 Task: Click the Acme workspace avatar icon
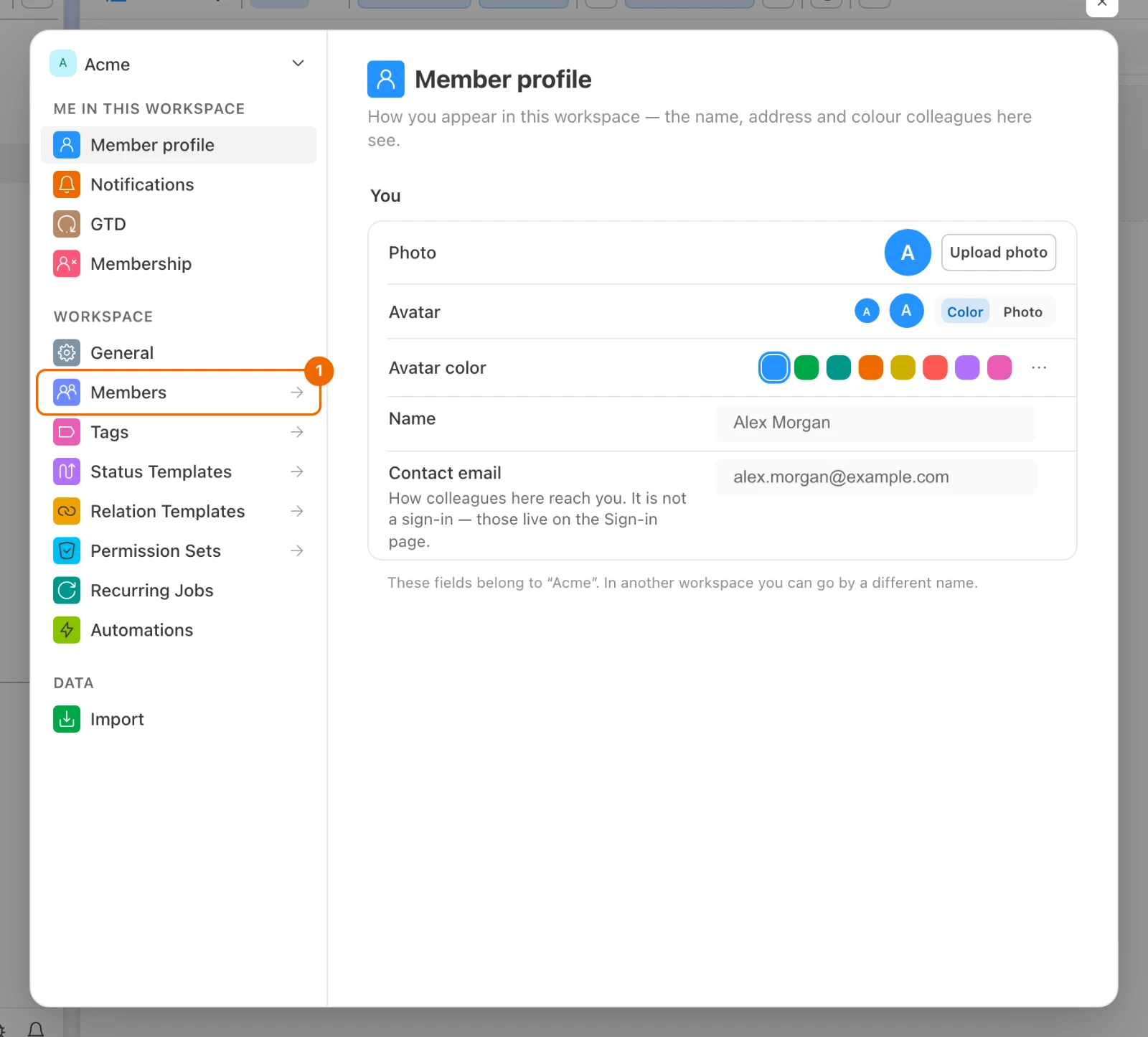pyautogui.click(x=63, y=63)
